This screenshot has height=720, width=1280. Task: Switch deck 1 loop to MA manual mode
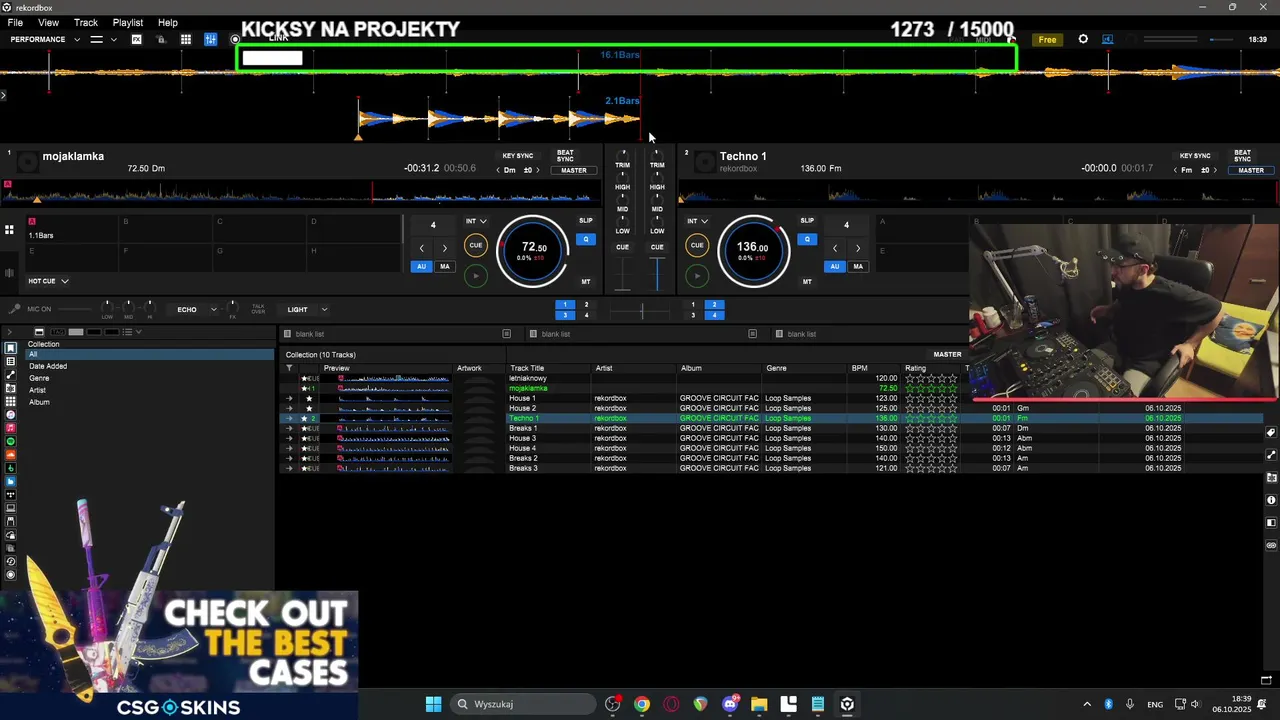pyautogui.click(x=445, y=266)
